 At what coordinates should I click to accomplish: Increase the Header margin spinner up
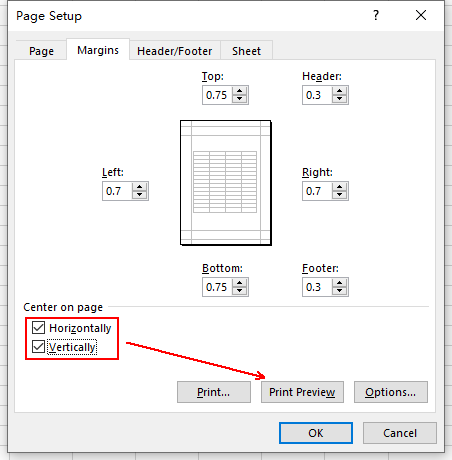tap(339, 91)
